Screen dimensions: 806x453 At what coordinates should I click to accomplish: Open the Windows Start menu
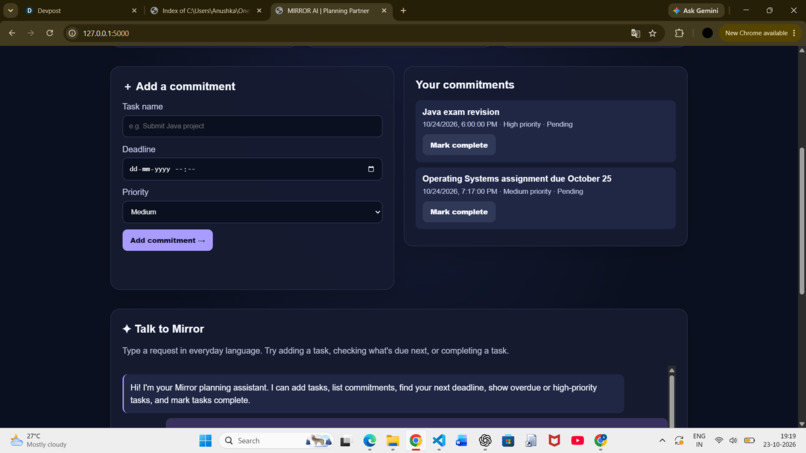coord(206,441)
